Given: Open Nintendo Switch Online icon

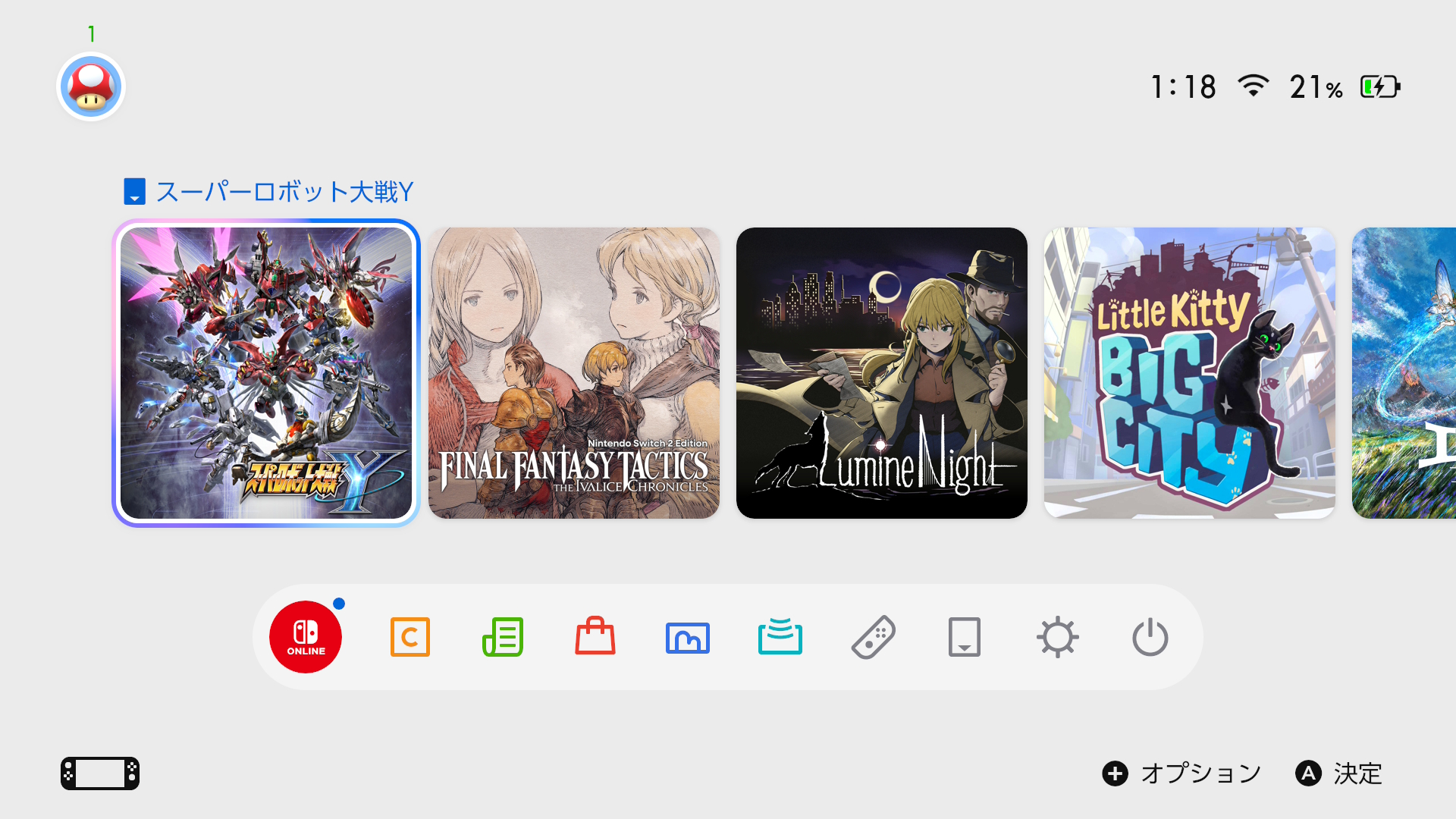Looking at the screenshot, I should click(306, 637).
